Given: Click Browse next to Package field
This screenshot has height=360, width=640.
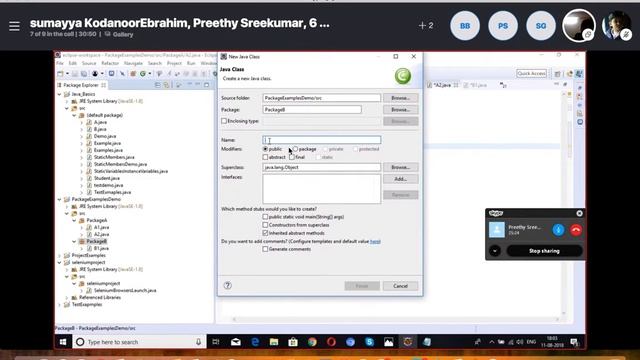Looking at the screenshot, I should 400,110.
